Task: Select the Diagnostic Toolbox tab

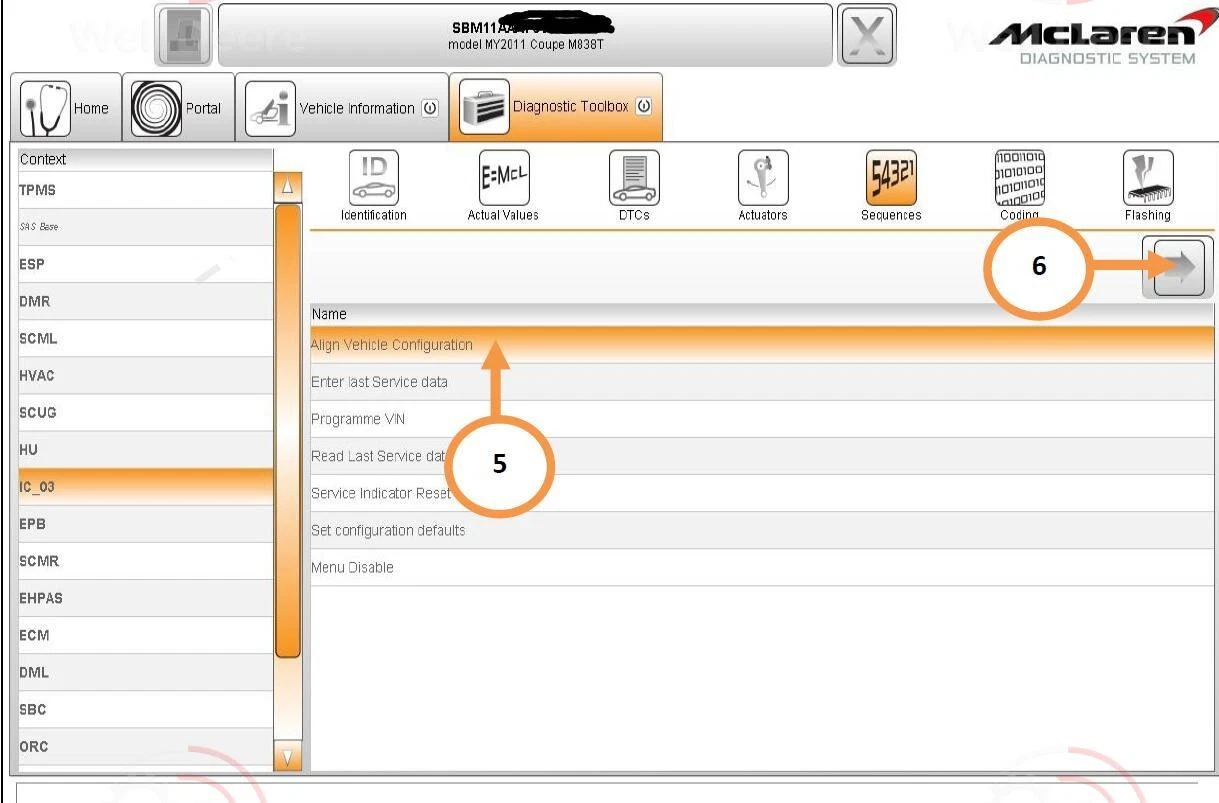Action: [x=556, y=107]
